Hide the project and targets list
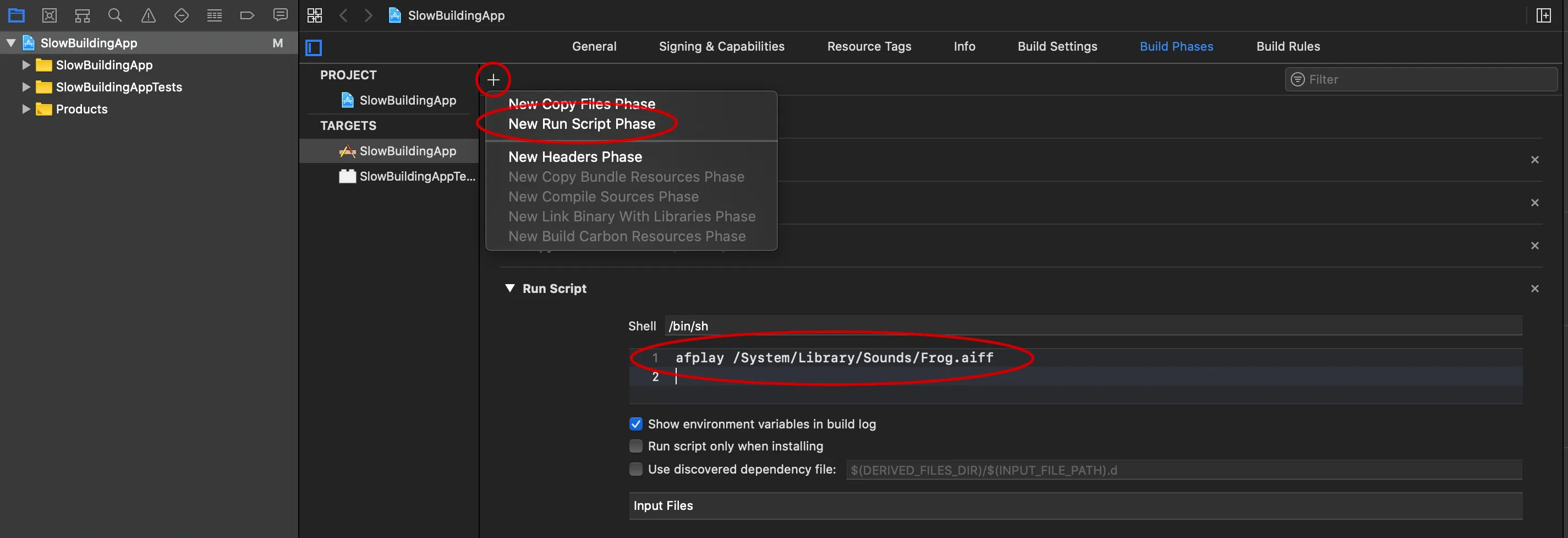Screen dimensions: 1568x538 [x=314, y=47]
